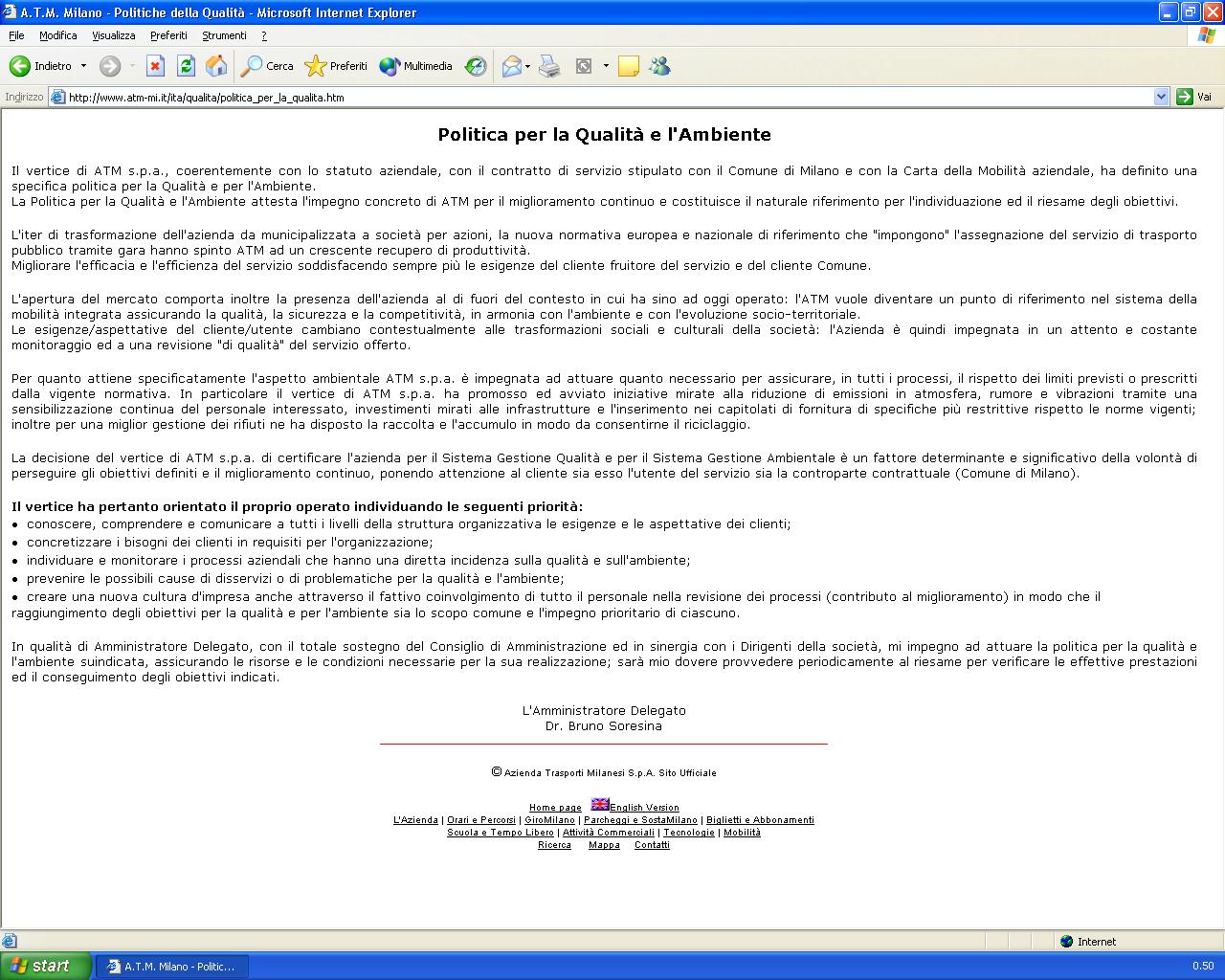Click the address bar URL field
Viewport: 1225px width, 980px height.
(609, 97)
